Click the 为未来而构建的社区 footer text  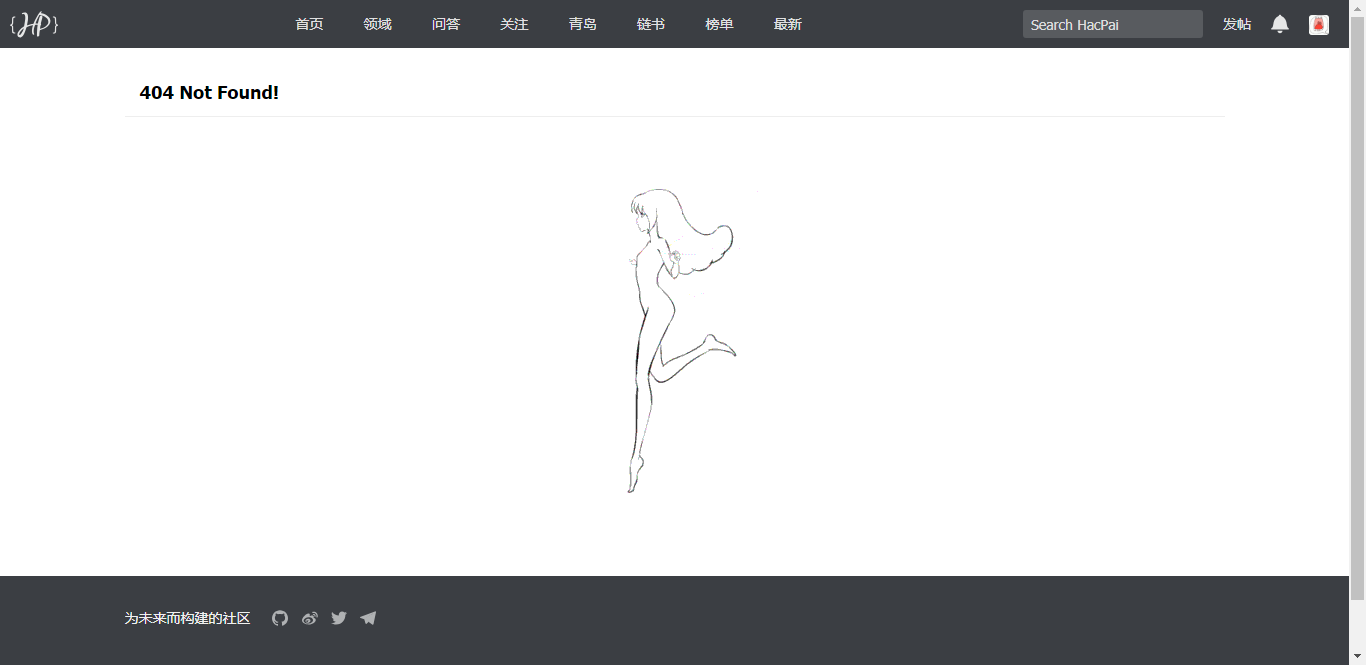[187, 618]
